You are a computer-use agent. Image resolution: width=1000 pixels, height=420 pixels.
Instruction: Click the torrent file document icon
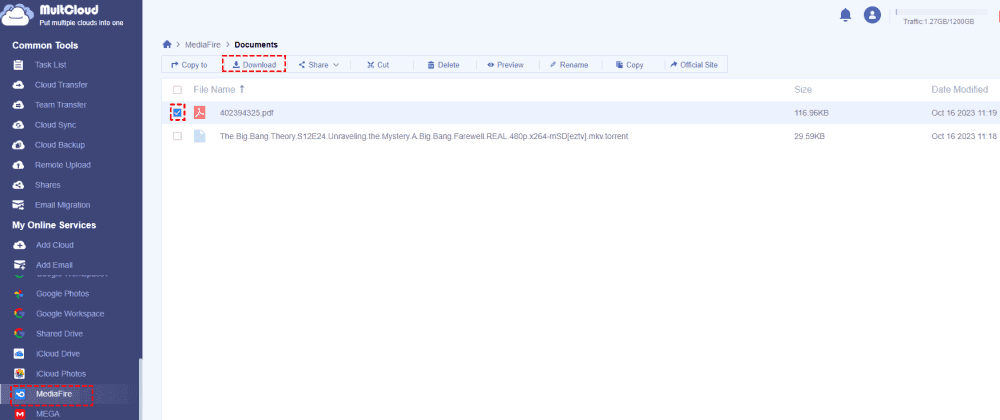[200, 136]
